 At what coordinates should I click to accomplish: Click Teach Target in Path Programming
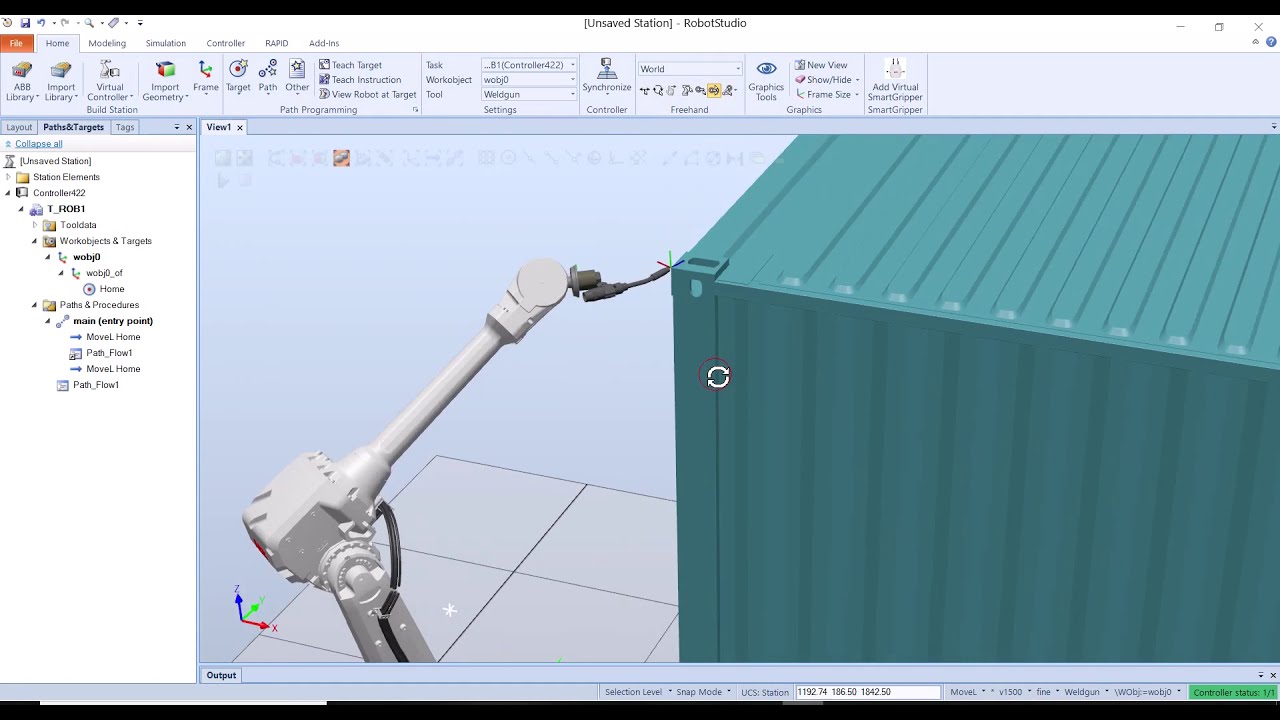pyautogui.click(x=350, y=65)
